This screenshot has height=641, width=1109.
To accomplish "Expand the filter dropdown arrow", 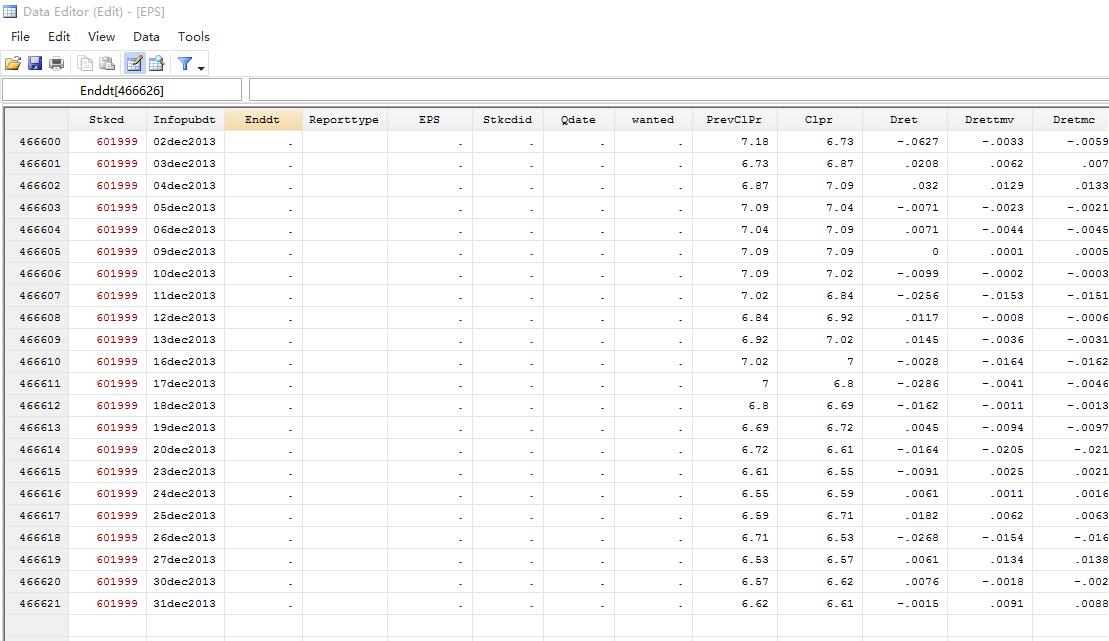I will [202, 68].
